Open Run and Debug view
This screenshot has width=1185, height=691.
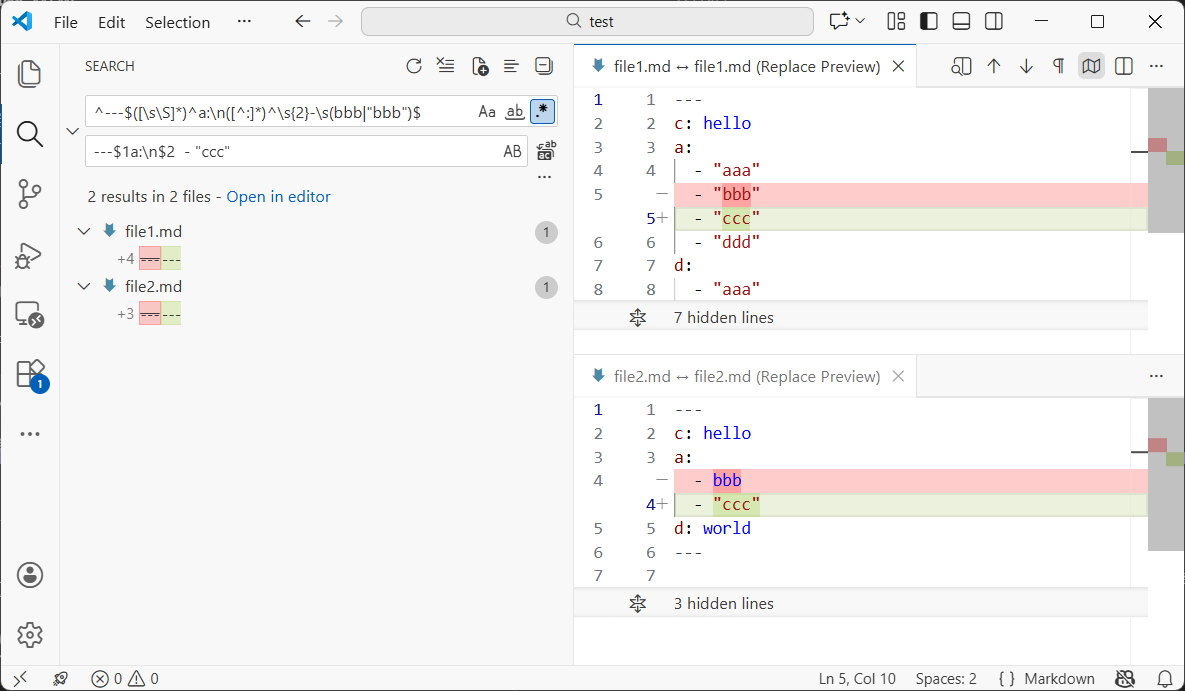coord(30,255)
